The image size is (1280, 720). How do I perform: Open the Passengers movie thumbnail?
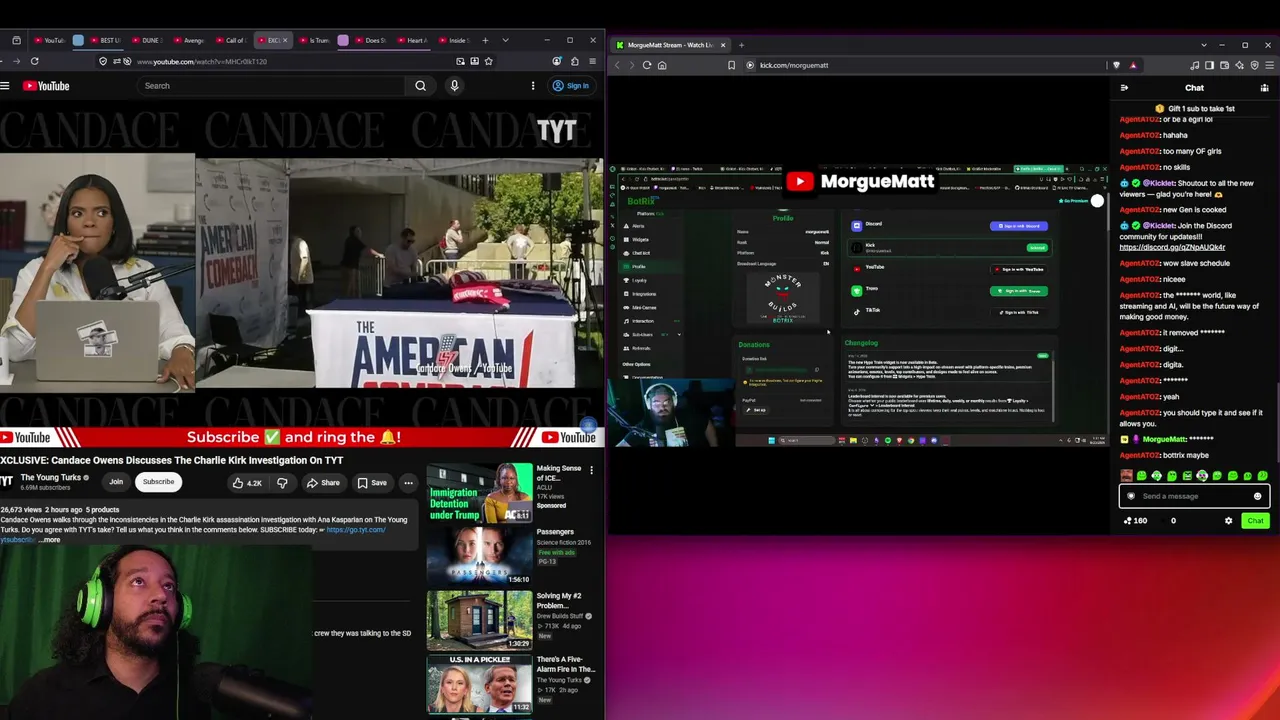point(480,557)
